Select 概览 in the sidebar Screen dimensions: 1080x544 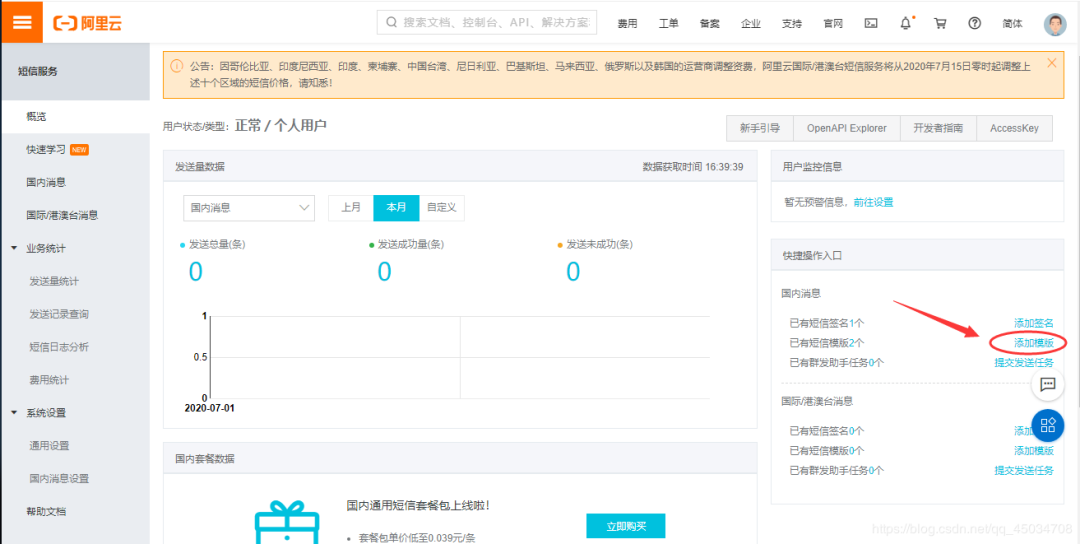[x=74, y=116]
